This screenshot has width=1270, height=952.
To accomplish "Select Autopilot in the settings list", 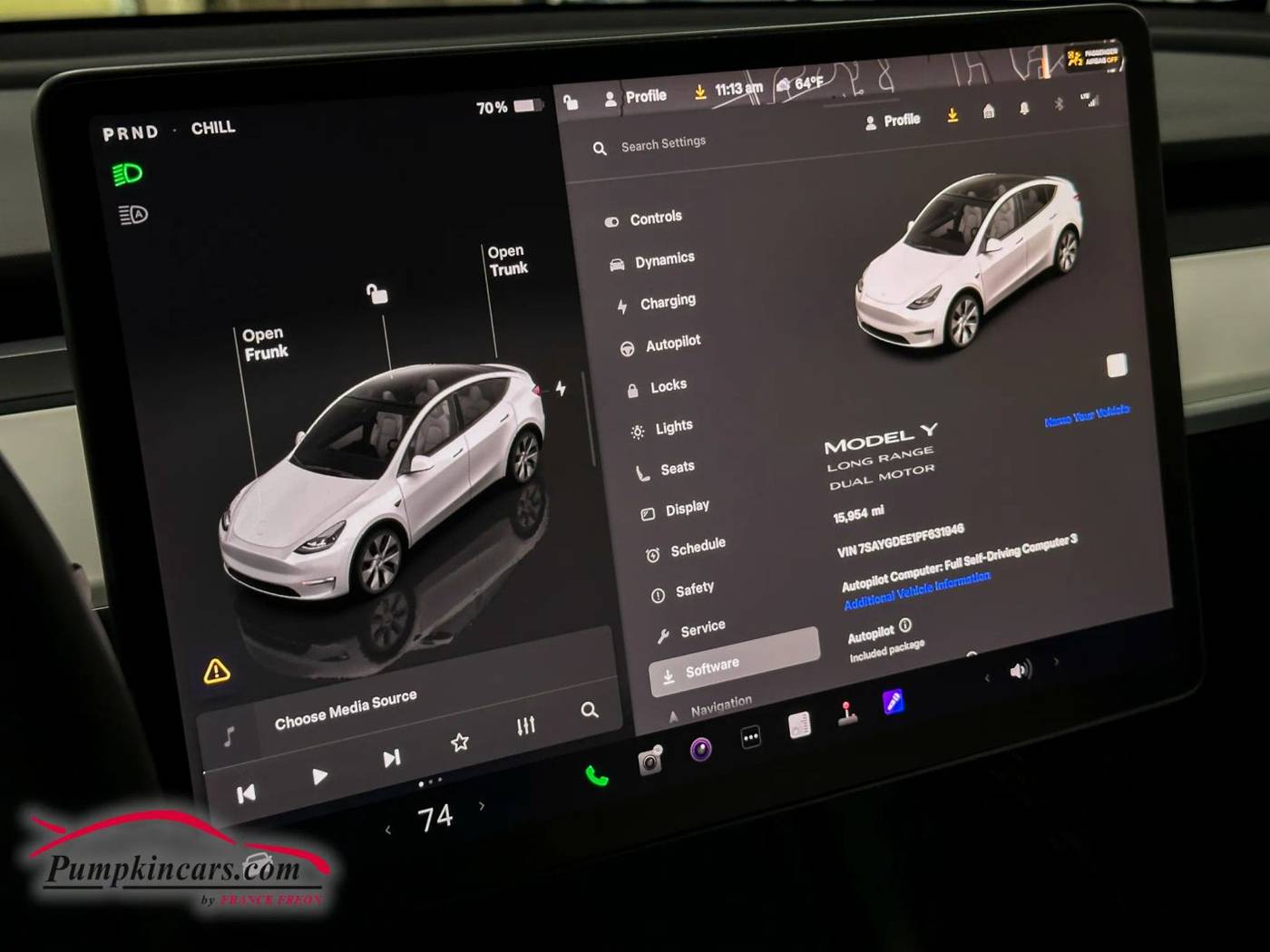I will click(x=660, y=345).
